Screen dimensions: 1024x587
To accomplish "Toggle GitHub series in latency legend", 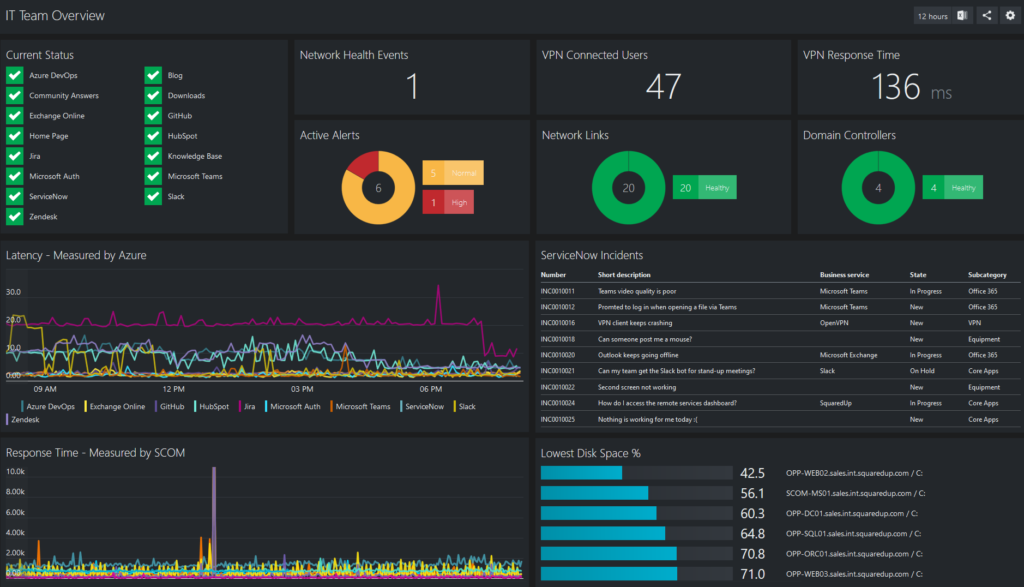I will [x=170, y=406].
